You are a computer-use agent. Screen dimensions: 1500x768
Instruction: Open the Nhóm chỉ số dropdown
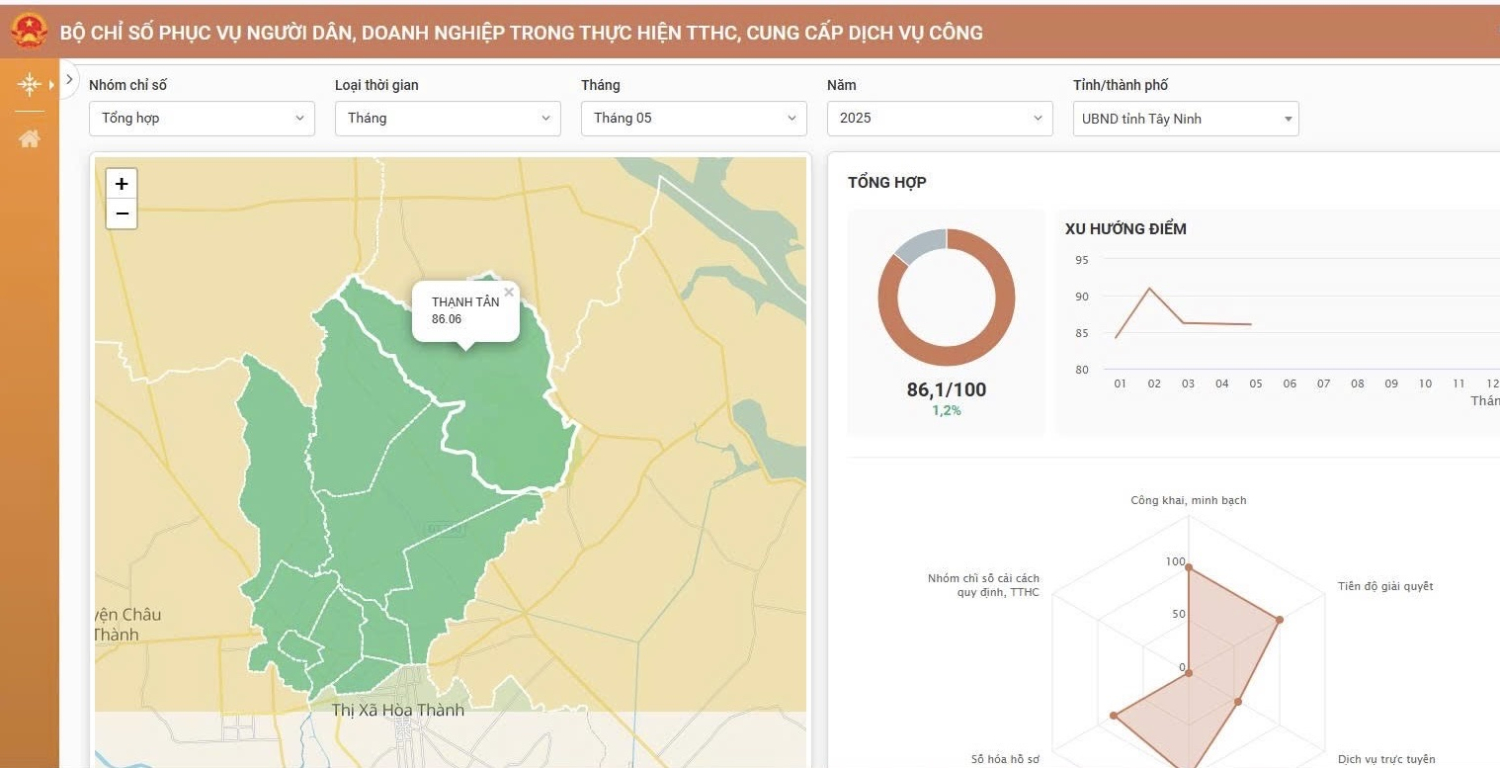pyautogui.click(x=202, y=118)
